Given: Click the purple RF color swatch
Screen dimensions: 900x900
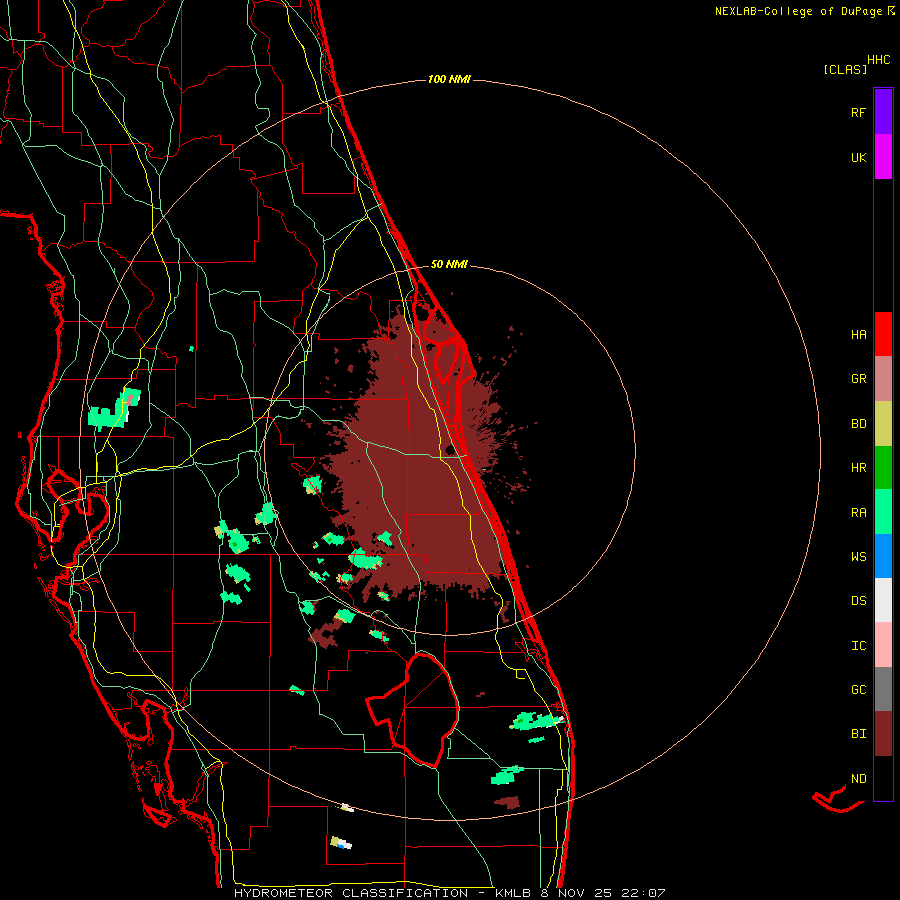Looking at the screenshot, I should [883, 111].
